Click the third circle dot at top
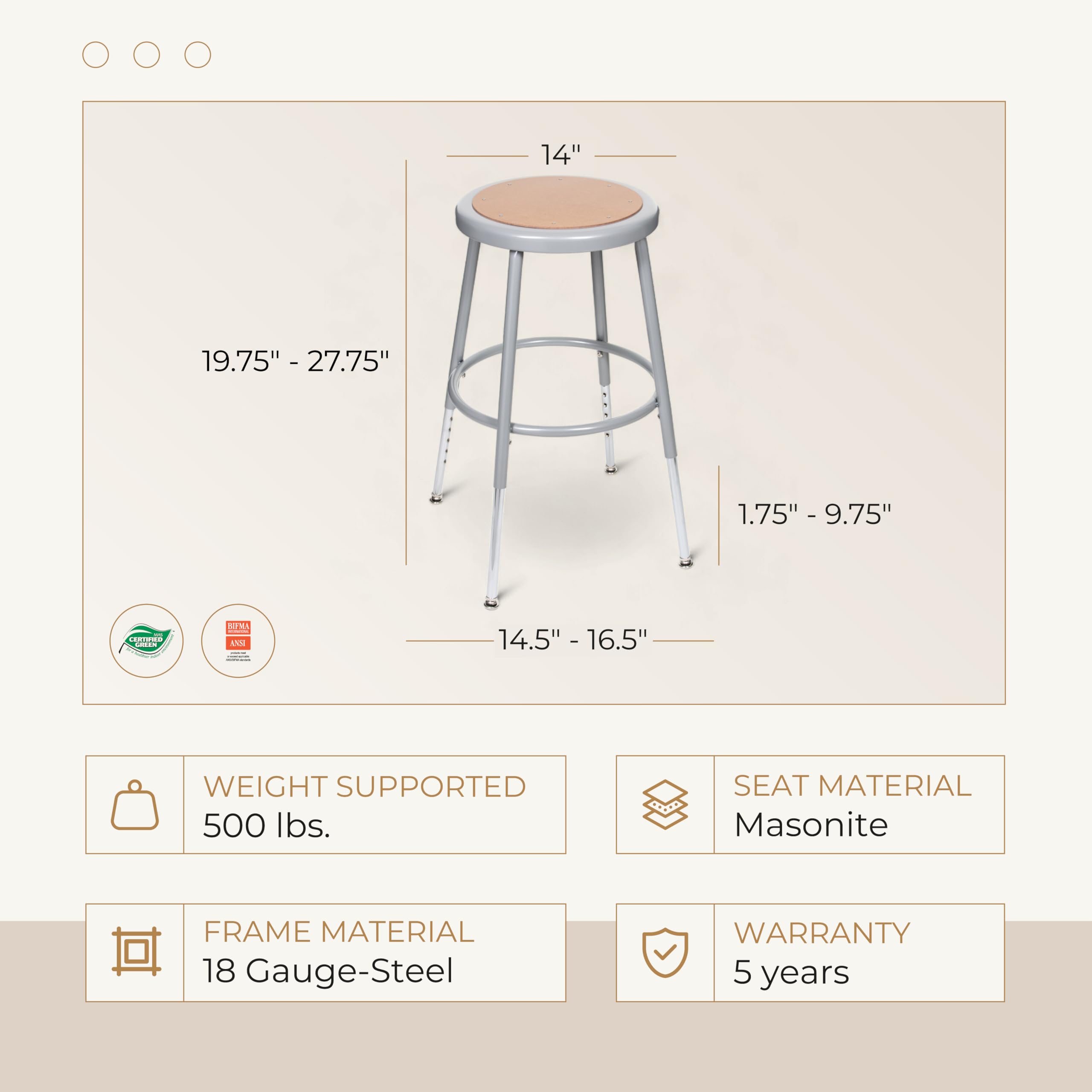Screen dimensions: 1092x1092 tap(198, 55)
